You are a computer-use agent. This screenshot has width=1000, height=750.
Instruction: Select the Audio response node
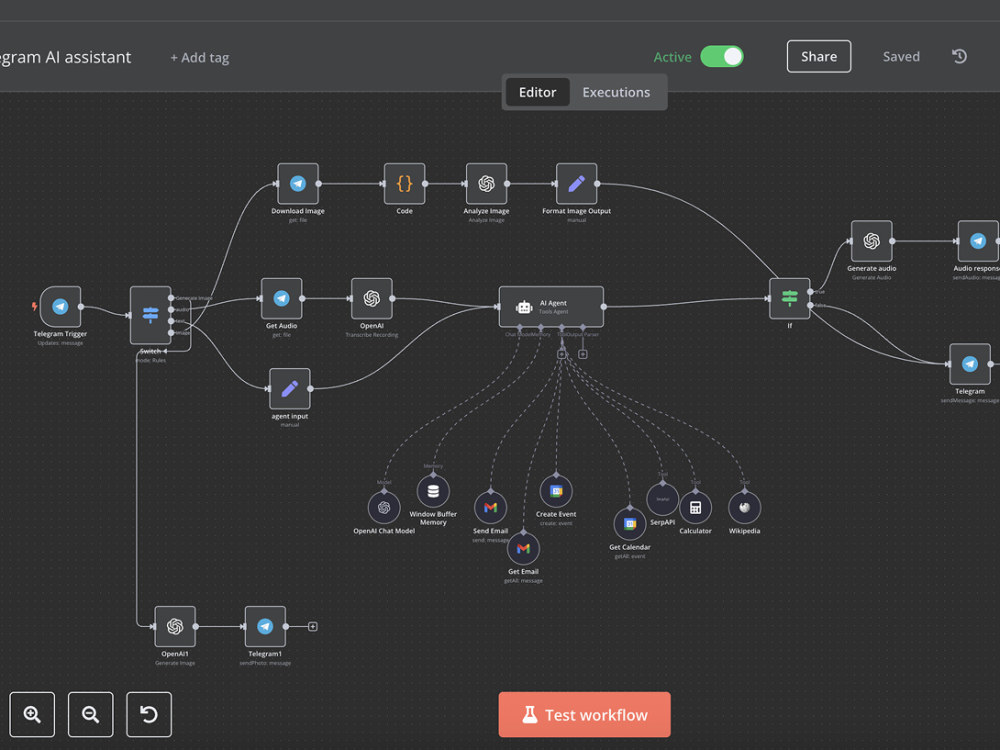pyautogui.click(x=978, y=241)
